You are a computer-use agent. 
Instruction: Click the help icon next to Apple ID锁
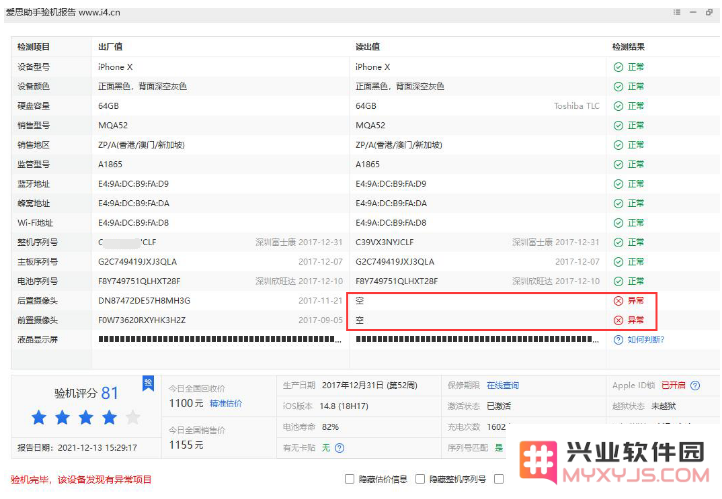695,386
